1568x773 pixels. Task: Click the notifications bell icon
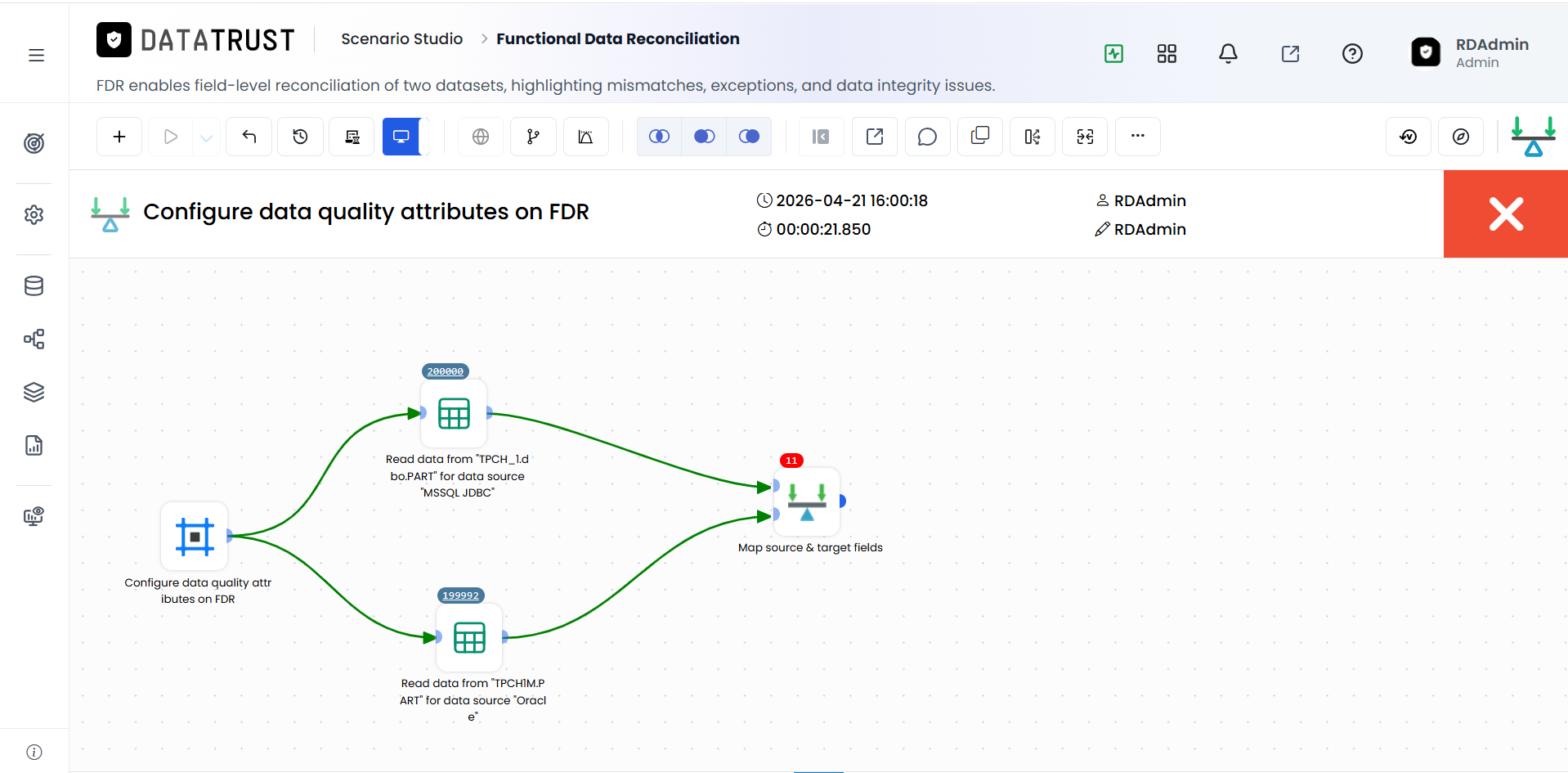[1228, 54]
